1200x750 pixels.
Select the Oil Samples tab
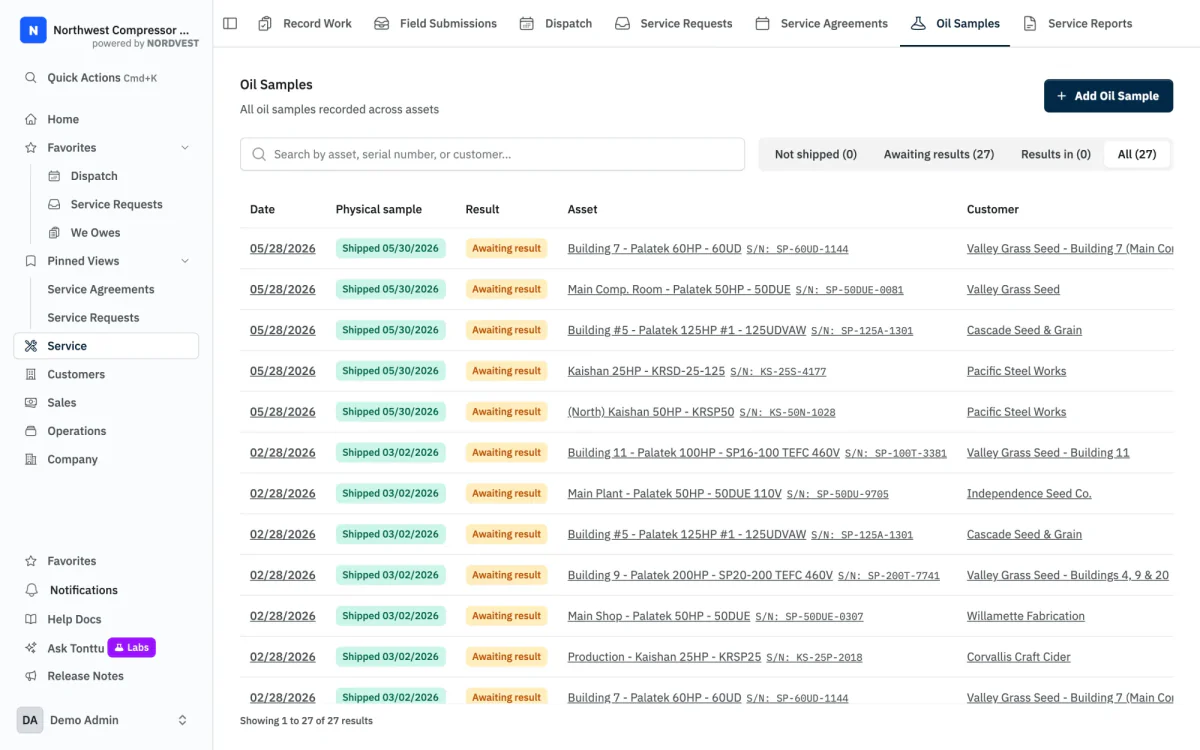tap(955, 23)
